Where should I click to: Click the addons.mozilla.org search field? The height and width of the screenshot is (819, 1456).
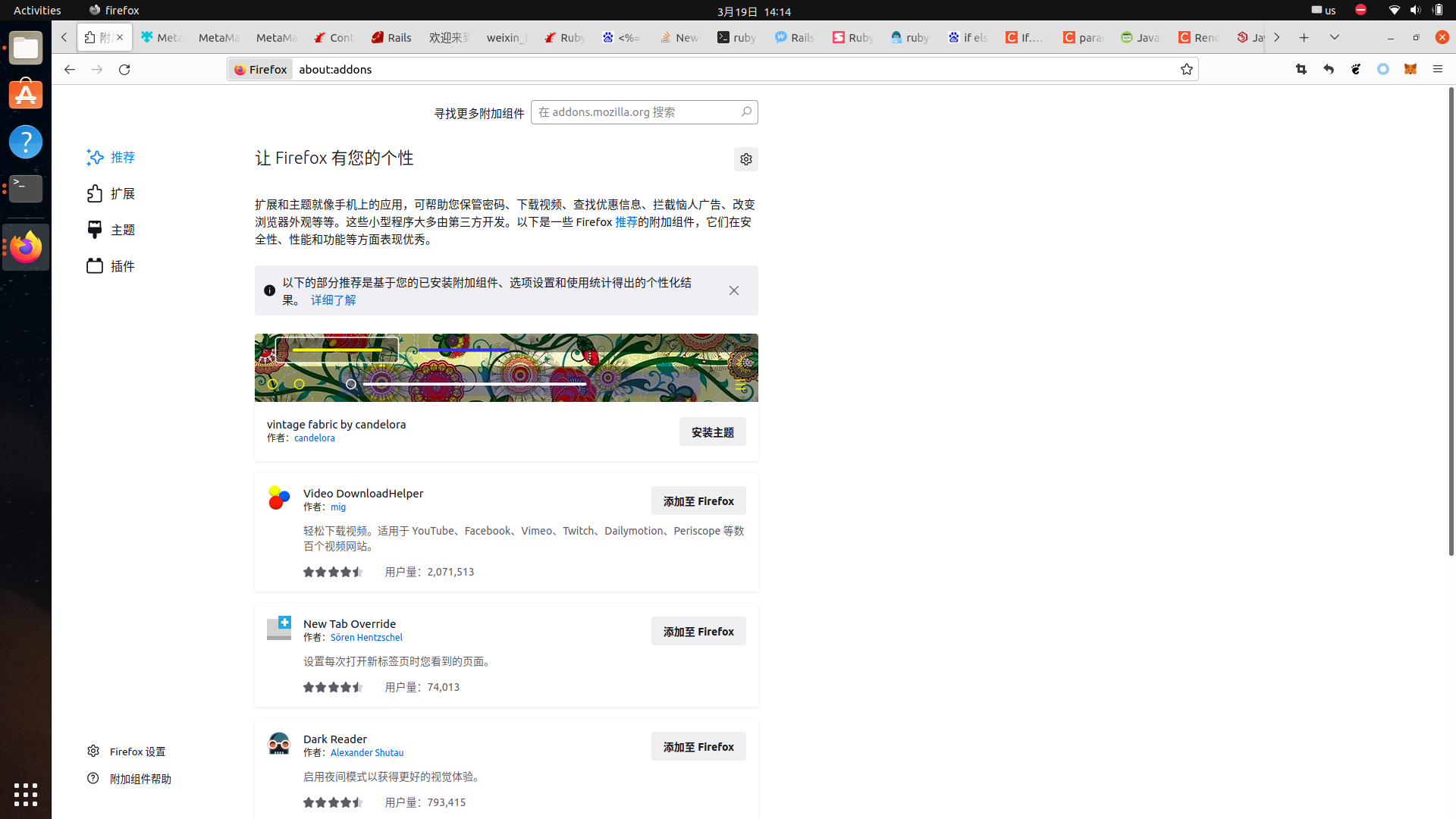point(635,112)
